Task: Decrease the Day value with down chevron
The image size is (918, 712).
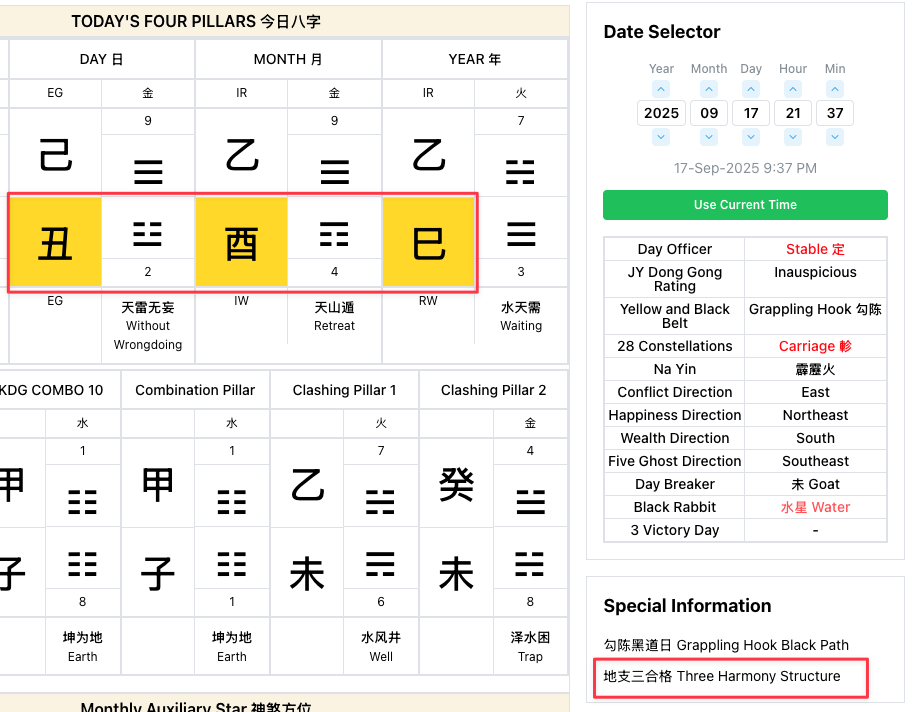Action: point(751,137)
